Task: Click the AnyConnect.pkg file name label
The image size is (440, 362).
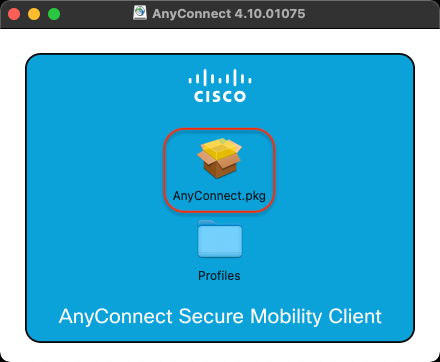Action: click(x=219, y=196)
